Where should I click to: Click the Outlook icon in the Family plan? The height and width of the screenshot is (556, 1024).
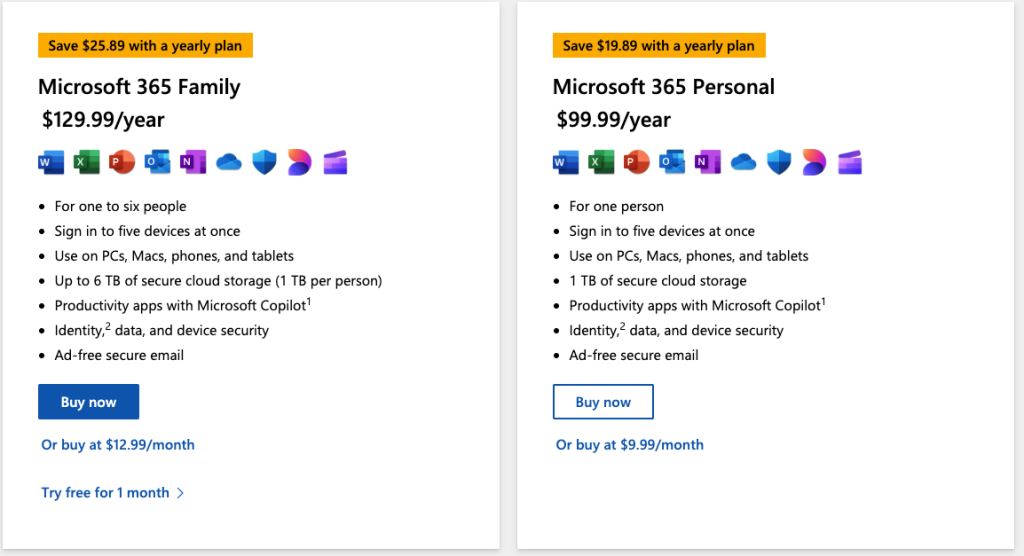tap(157, 162)
